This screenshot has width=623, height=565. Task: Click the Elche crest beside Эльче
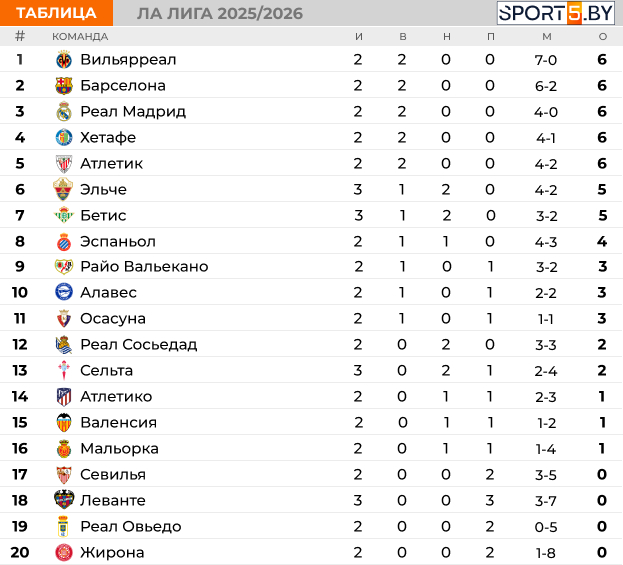(63, 190)
